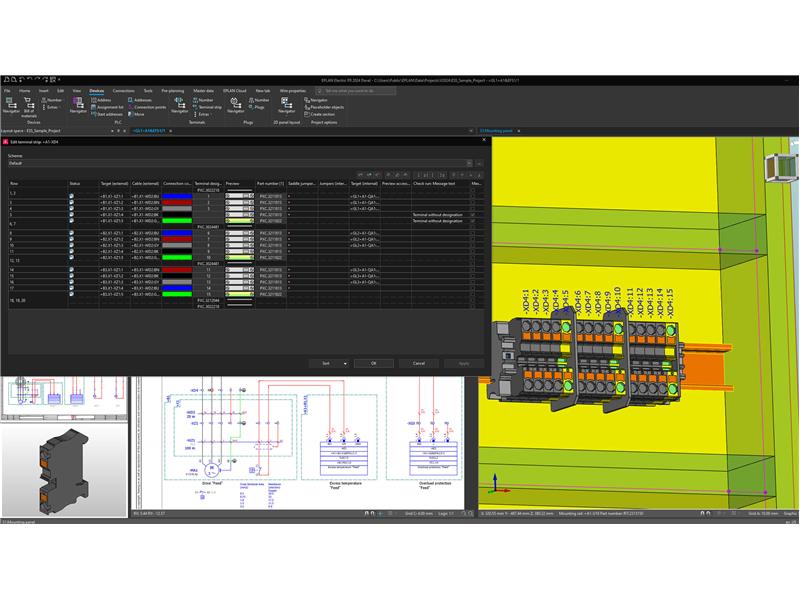Click the Addresses command in PLC group
Screen dimensions: 800x600
coord(139,100)
